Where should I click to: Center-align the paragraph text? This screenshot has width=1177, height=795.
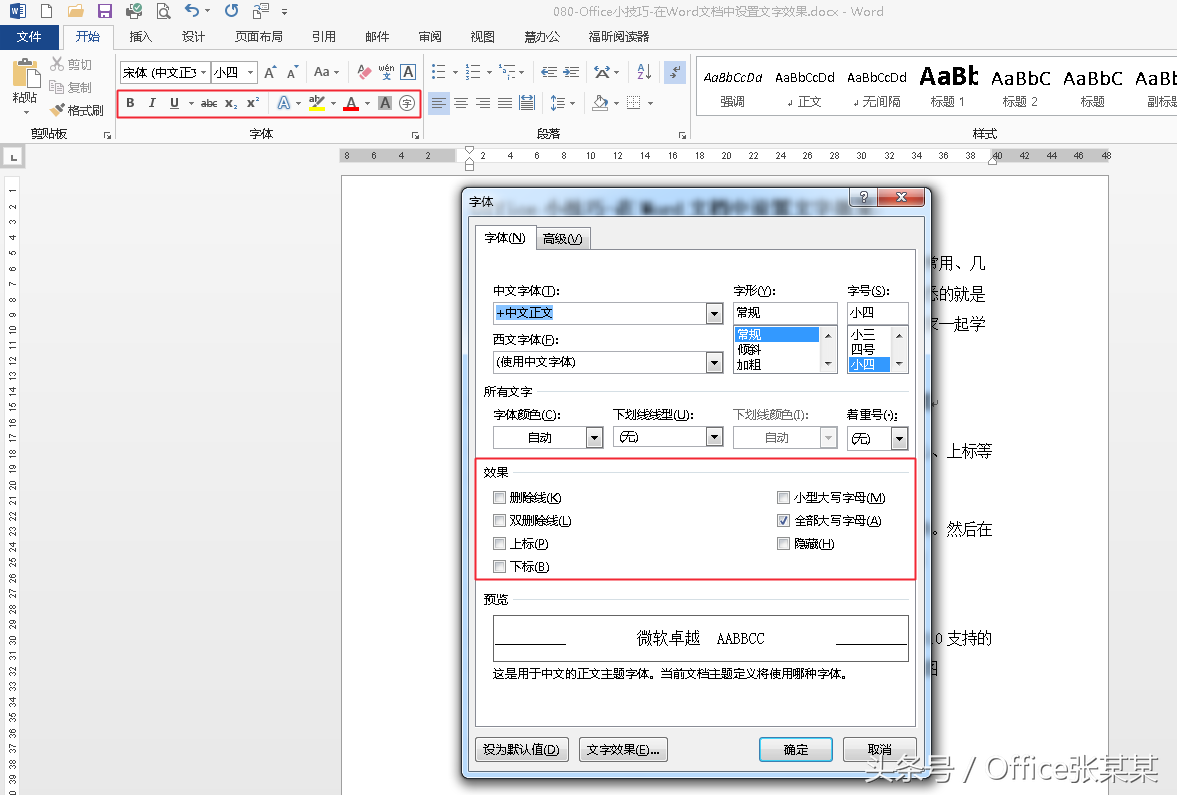click(461, 103)
